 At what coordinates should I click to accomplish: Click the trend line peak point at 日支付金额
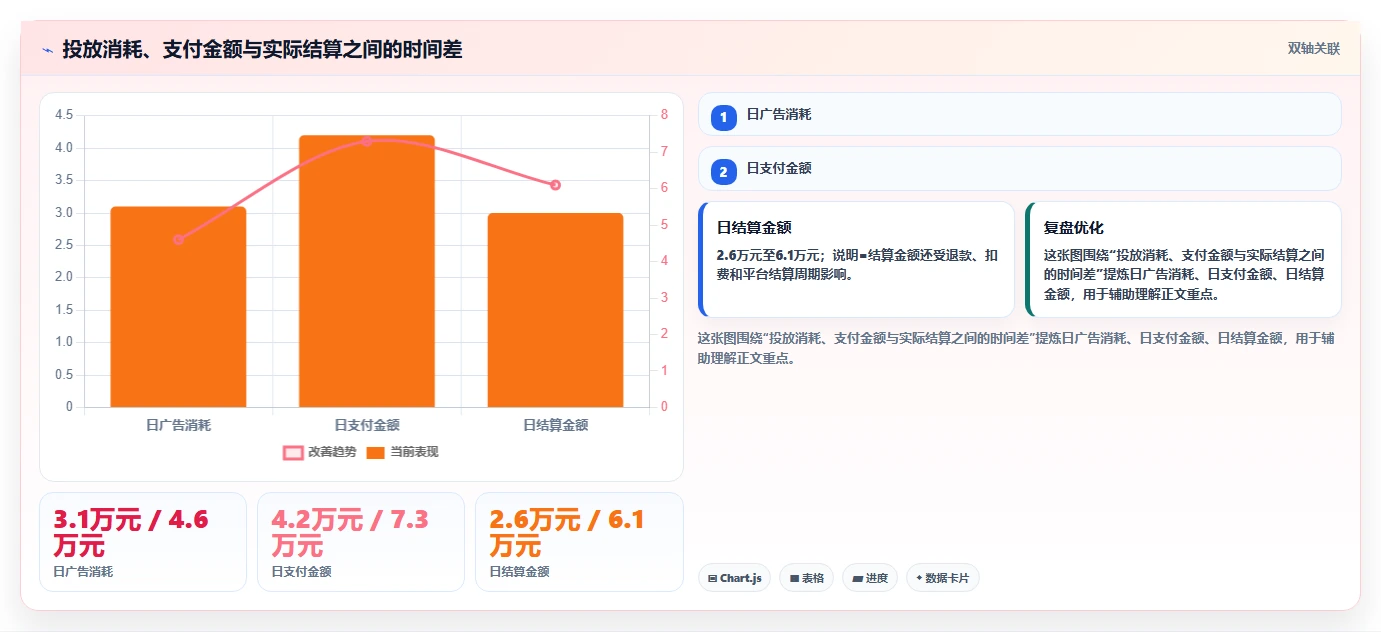tap(367, 141)
